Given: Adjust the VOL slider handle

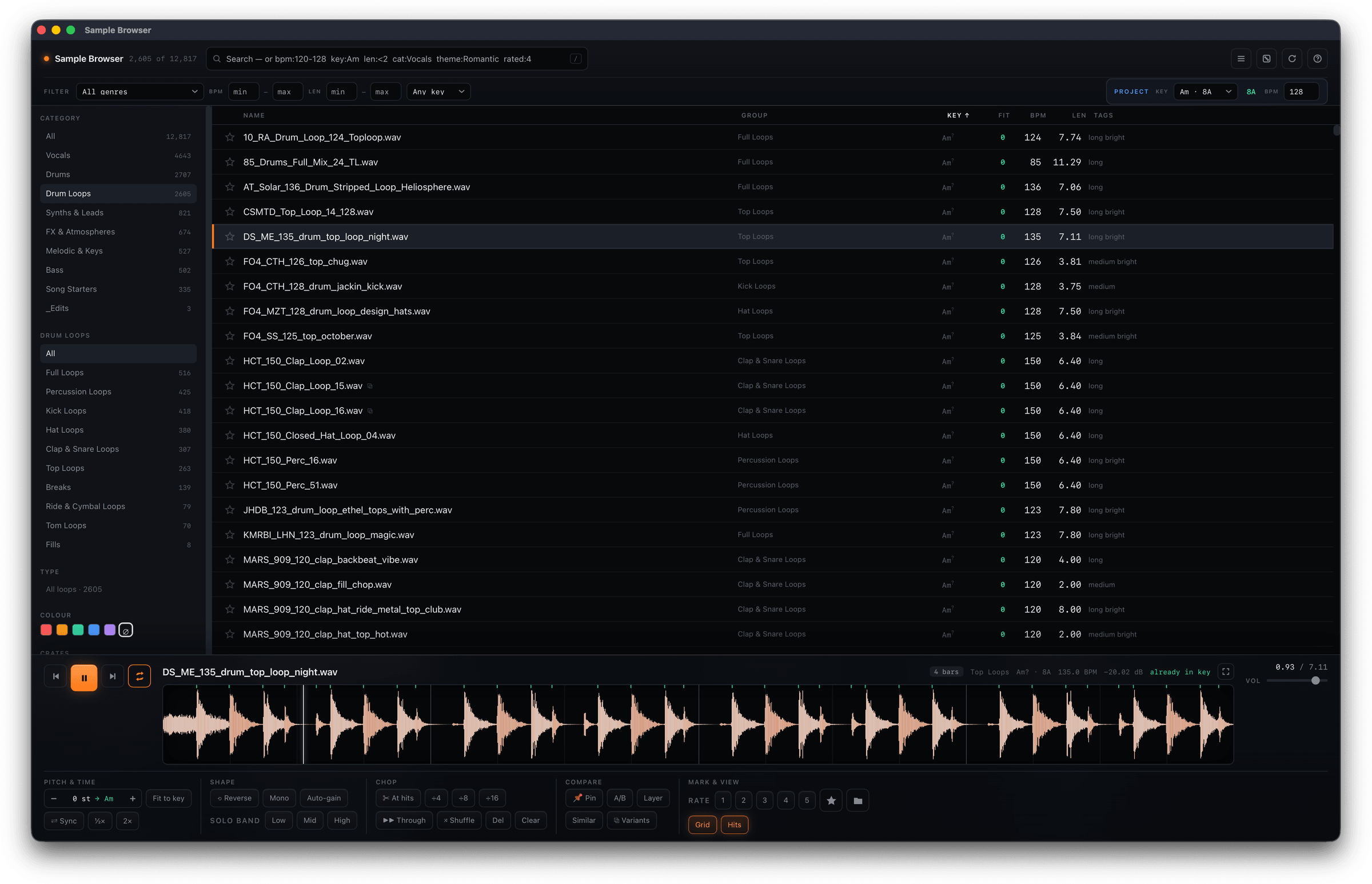Looking at the screenshot, I should pyautogui.click(x=1315, y=681).
